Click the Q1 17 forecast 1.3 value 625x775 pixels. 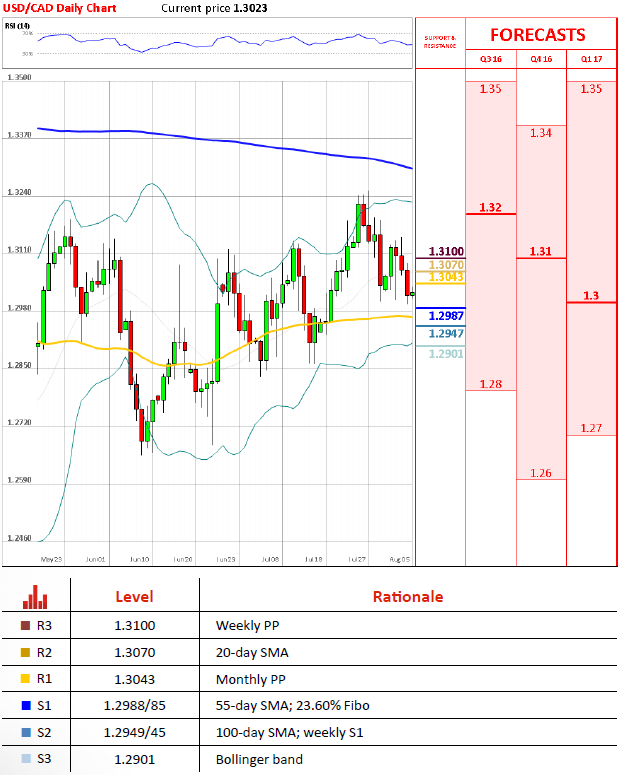tap(591, 296)
